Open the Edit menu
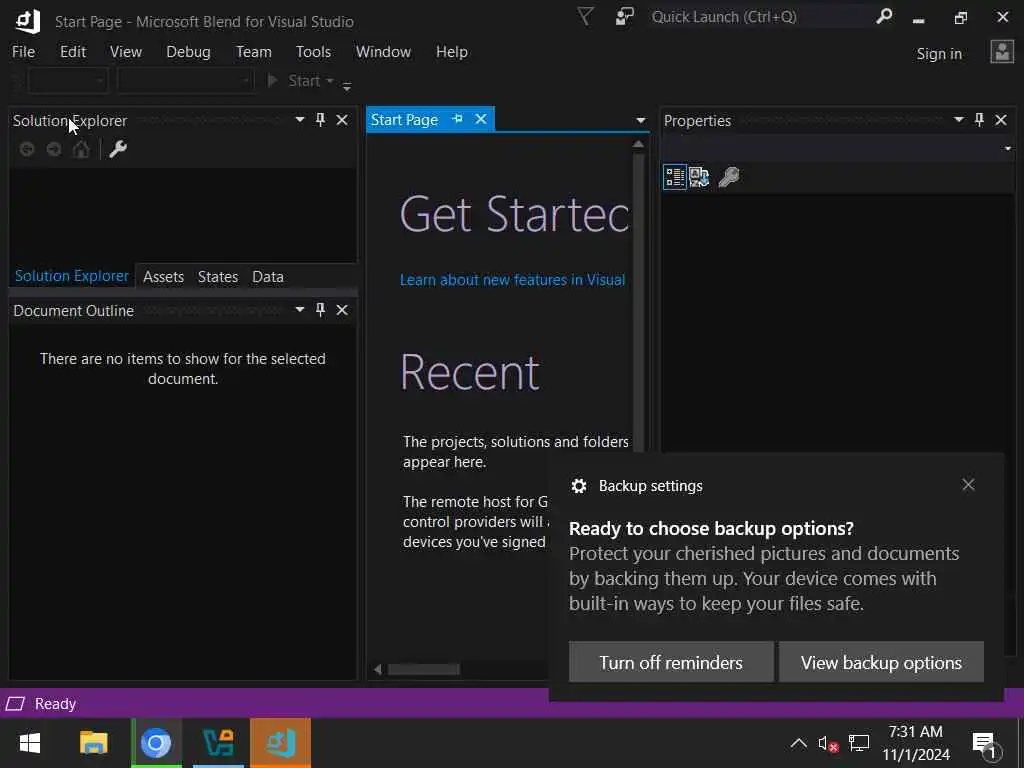 pyautogui.click(x=72, y=52)
